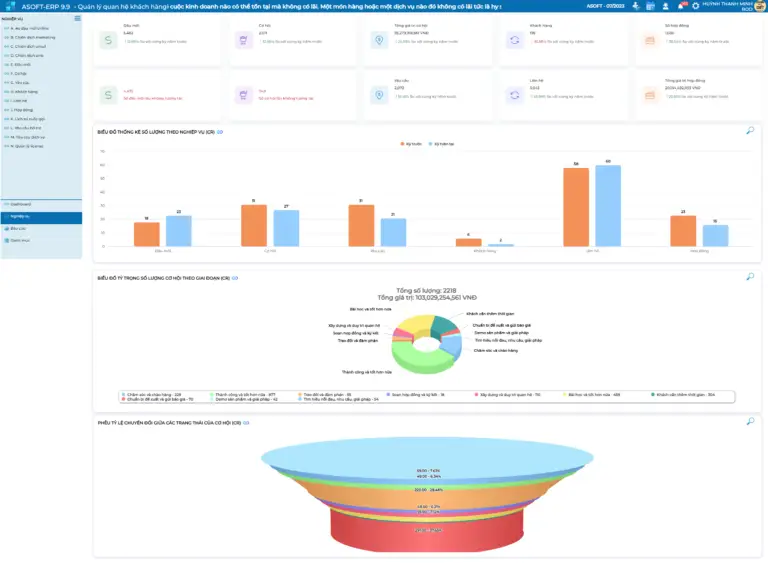Screen dimensions: 768x563
Task: Open the settings gear in the header
Action: point(696,6)
